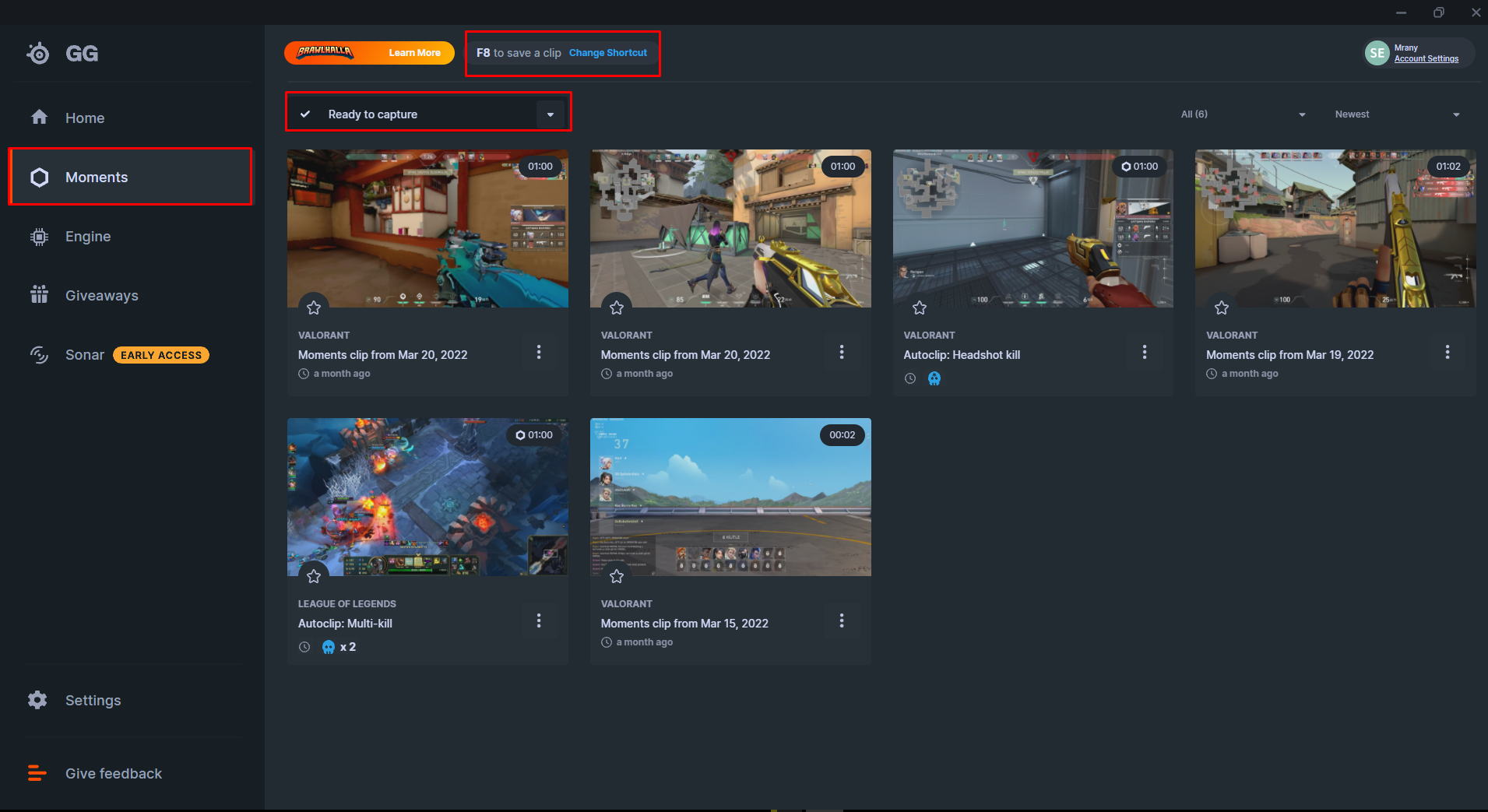The image size is (1488, 812).
Task: Click the Moments hexagon icon
Action: click(x=39, y=178)
